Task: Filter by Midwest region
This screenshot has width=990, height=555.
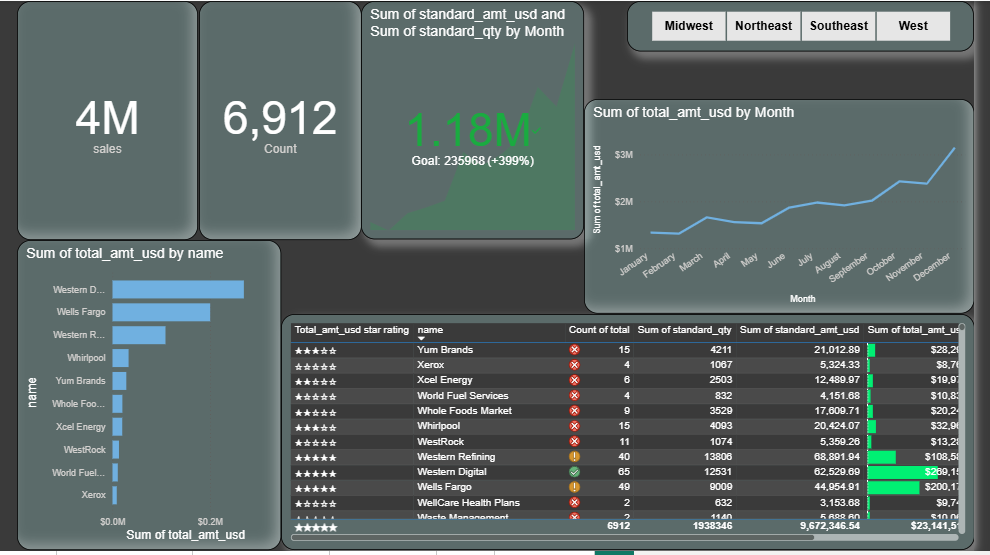Action: tap(688, 26)
